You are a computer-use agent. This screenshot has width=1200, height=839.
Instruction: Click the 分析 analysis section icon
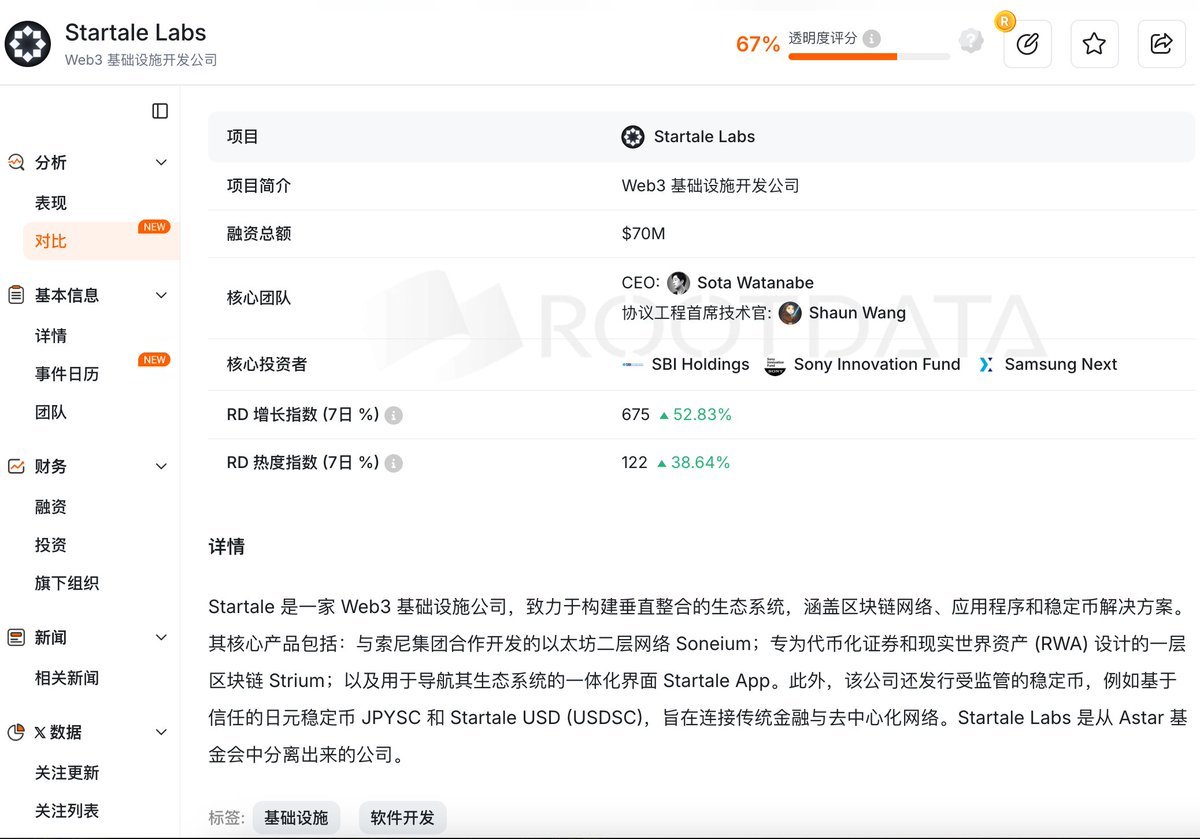[16, 162]
